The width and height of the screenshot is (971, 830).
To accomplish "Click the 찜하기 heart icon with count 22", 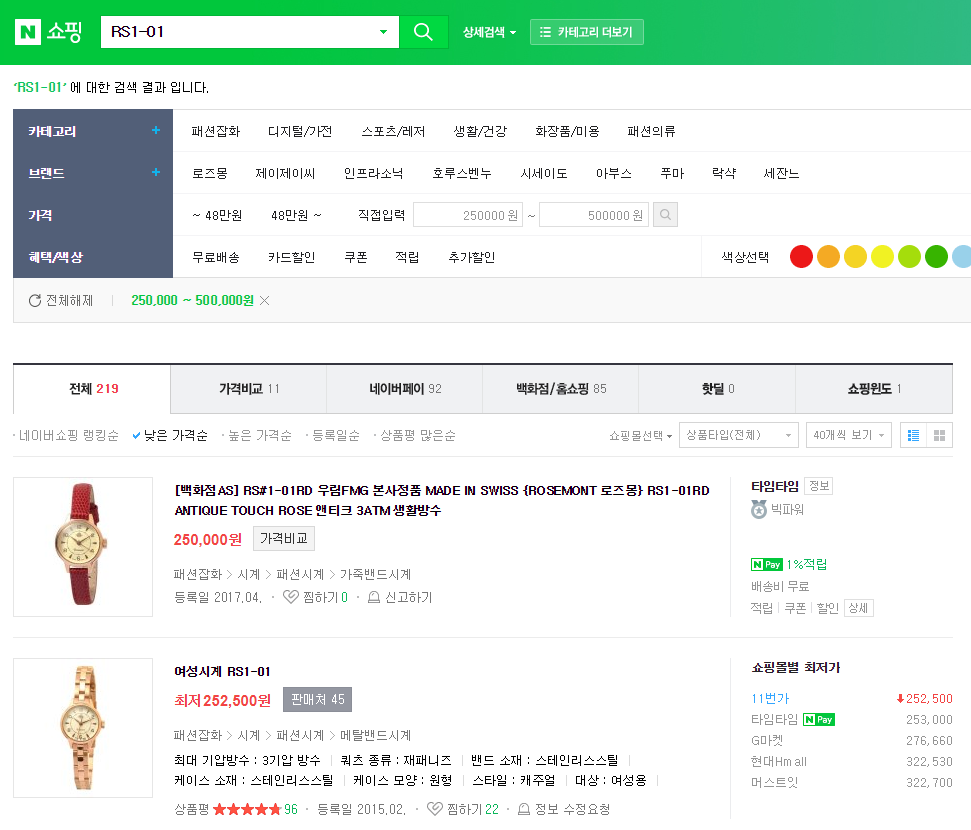I will [435, 808].
